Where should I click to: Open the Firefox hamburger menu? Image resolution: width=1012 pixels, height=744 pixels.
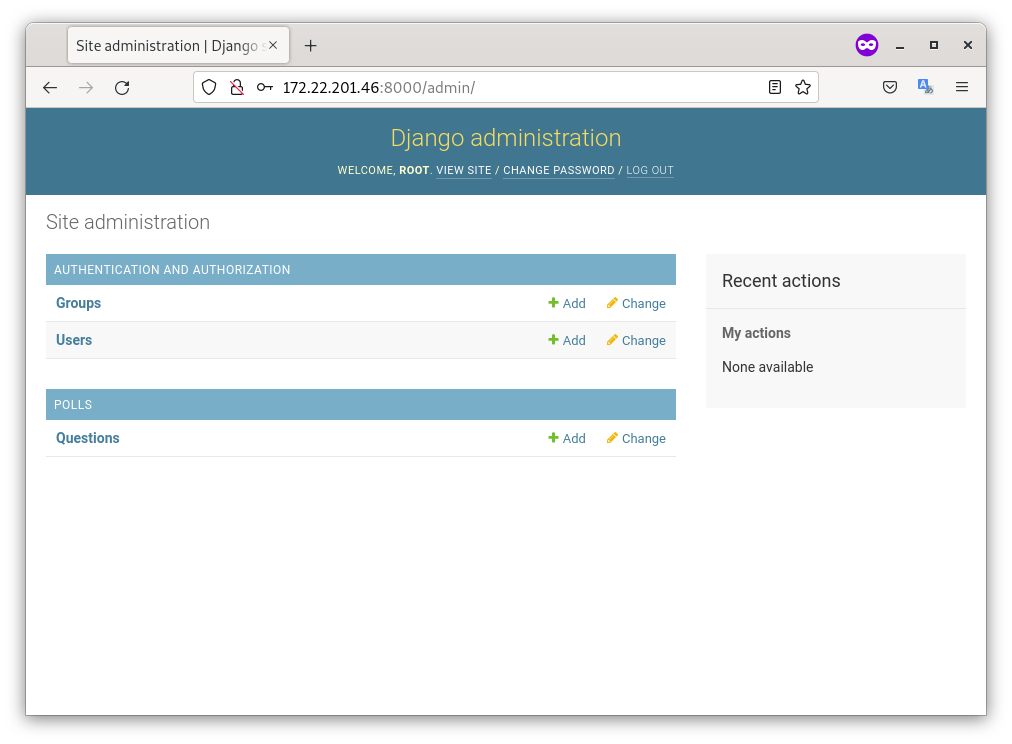[x=962, y=88]
